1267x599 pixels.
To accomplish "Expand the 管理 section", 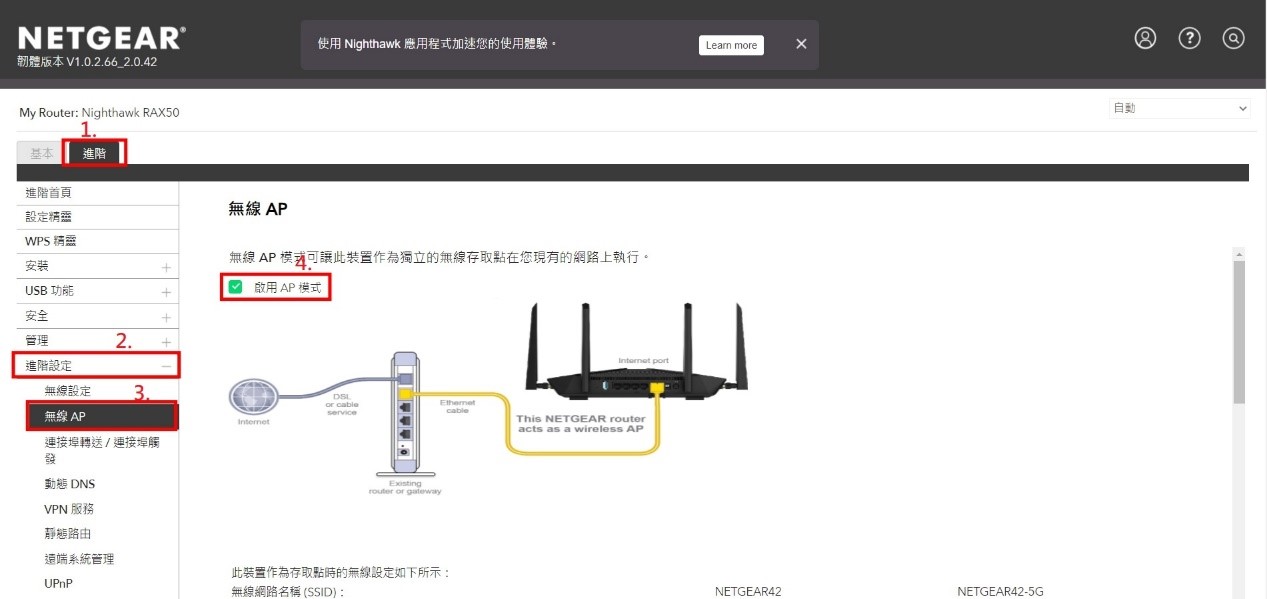I will point(98,341).
